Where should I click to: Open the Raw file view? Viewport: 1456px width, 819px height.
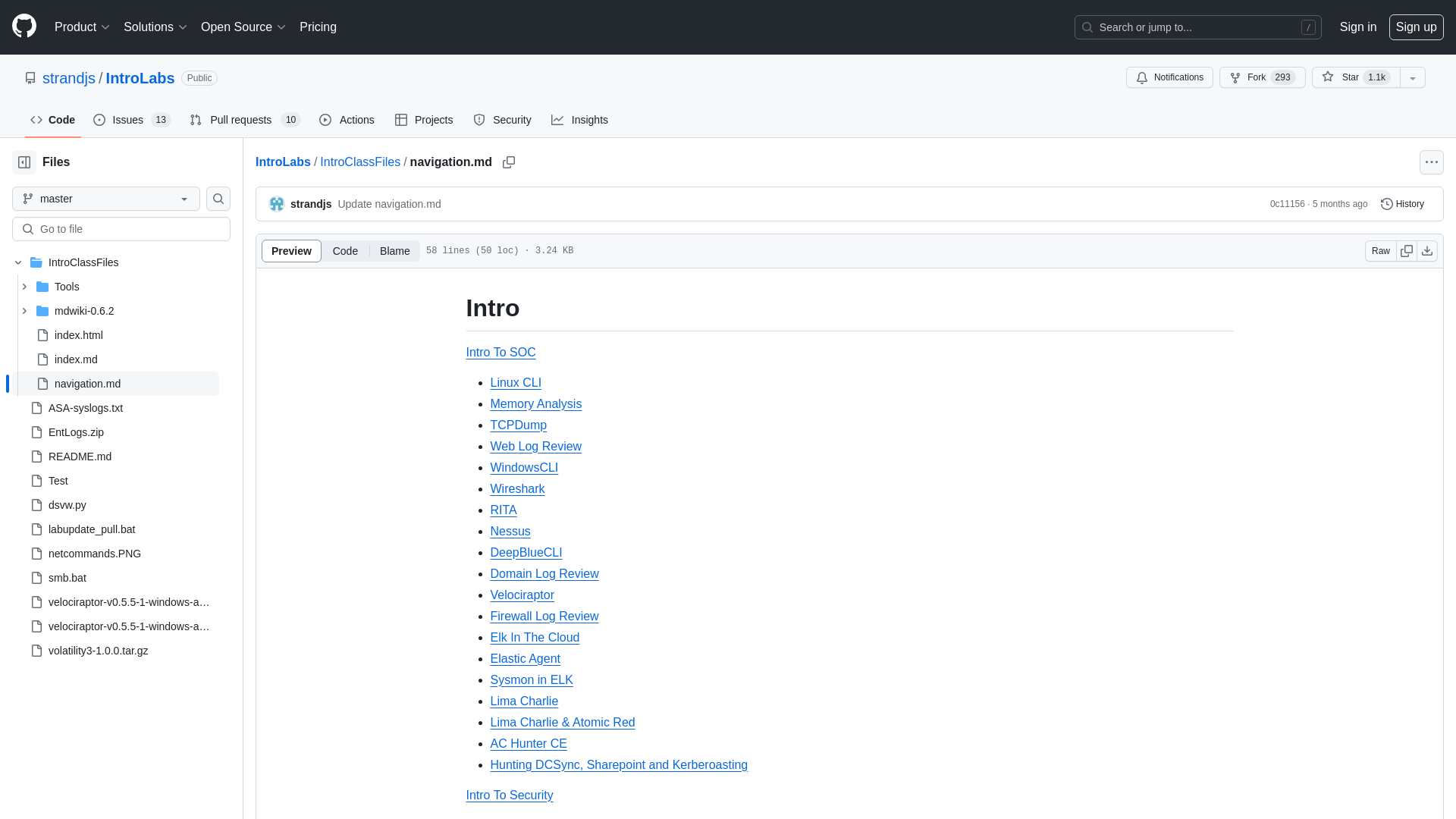click(1381, 251)
